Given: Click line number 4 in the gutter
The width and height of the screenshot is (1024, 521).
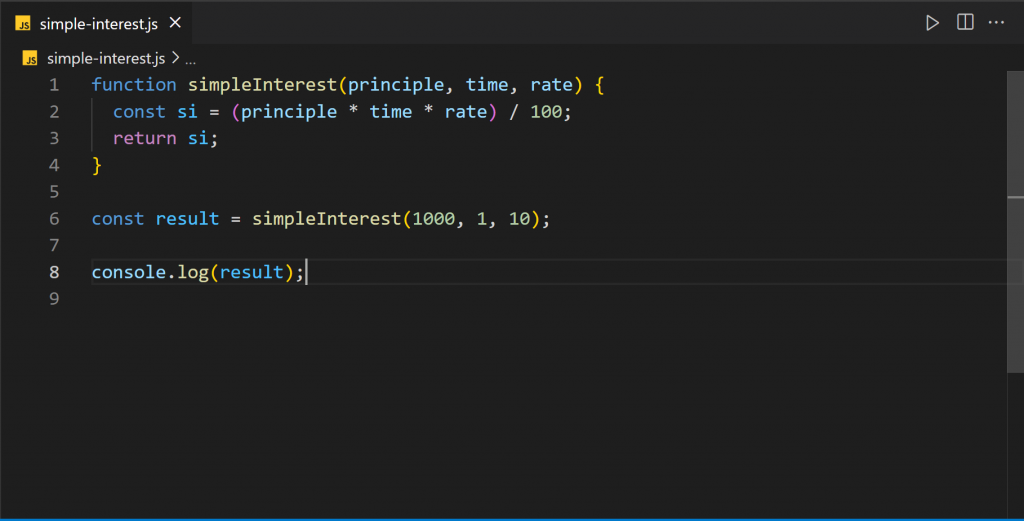Looking at the screenshot, I should [x=54, y=165].
